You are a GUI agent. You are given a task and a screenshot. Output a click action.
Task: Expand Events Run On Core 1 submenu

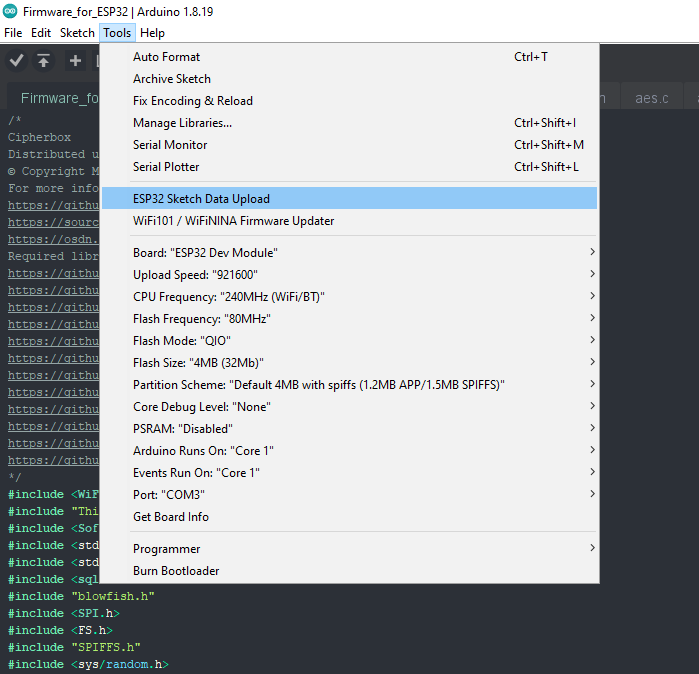click(350, 473)
